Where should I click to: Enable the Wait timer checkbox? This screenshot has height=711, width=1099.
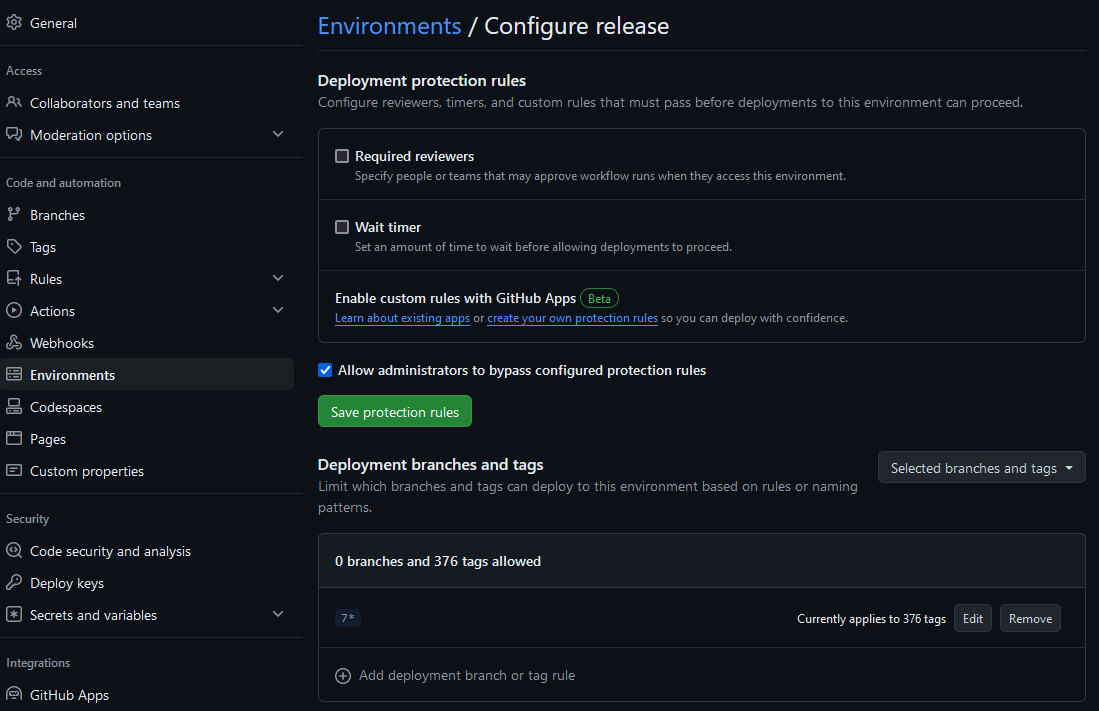(342, 227)
